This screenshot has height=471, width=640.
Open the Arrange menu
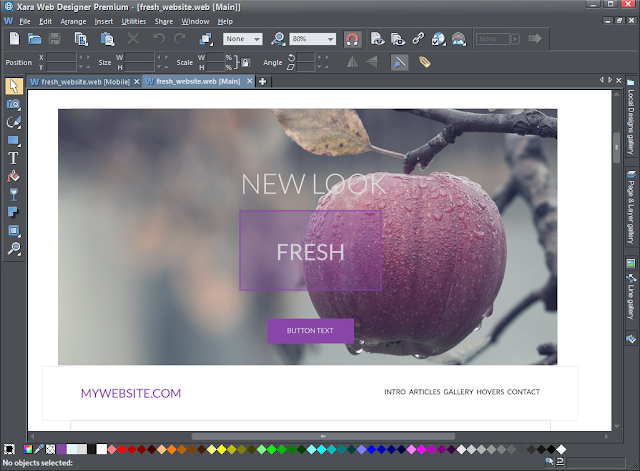73,21
